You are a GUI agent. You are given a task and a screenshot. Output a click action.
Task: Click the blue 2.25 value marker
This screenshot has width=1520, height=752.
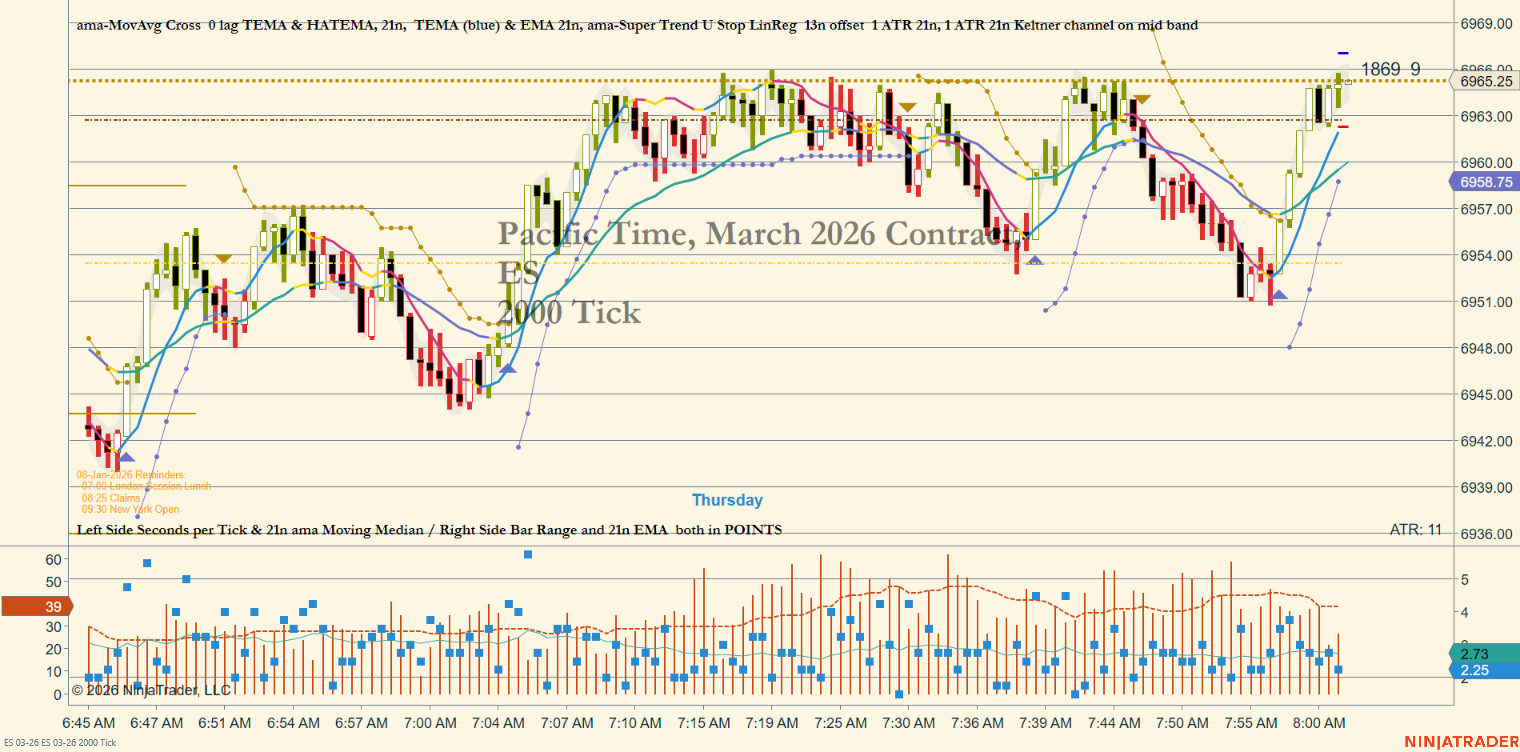[1484, 671]
